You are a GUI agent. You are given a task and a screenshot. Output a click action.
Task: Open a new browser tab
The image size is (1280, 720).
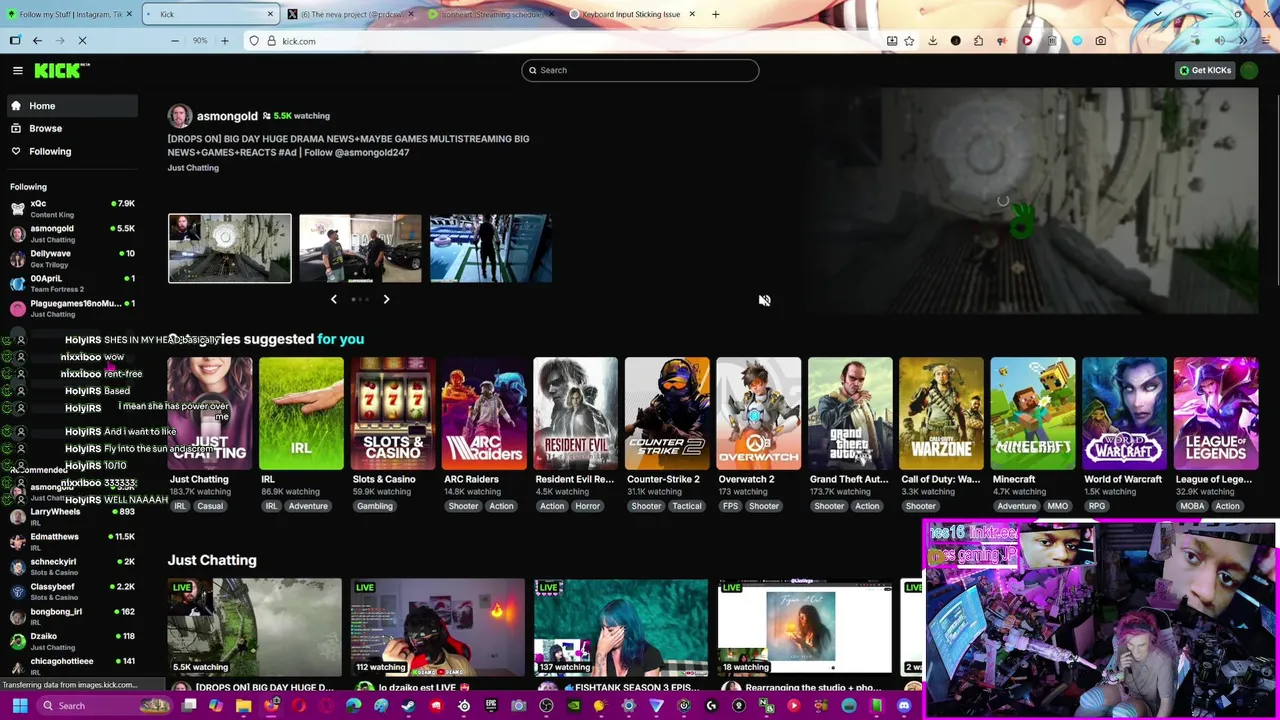[716, 14]
